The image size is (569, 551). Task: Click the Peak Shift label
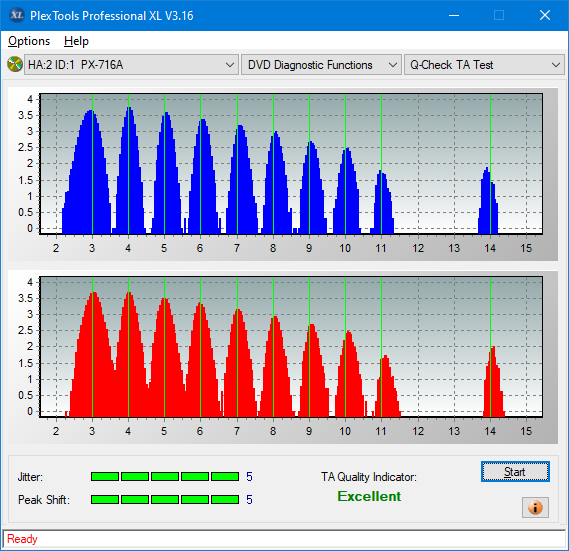[44, 500]
